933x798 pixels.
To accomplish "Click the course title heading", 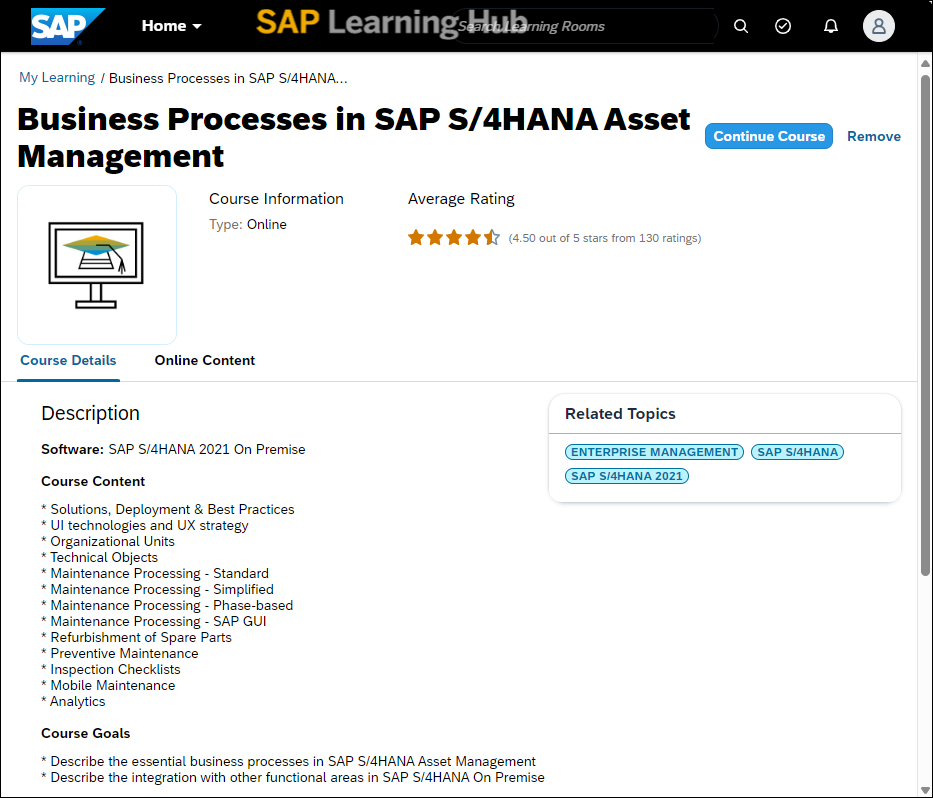I will pos(353,137).
